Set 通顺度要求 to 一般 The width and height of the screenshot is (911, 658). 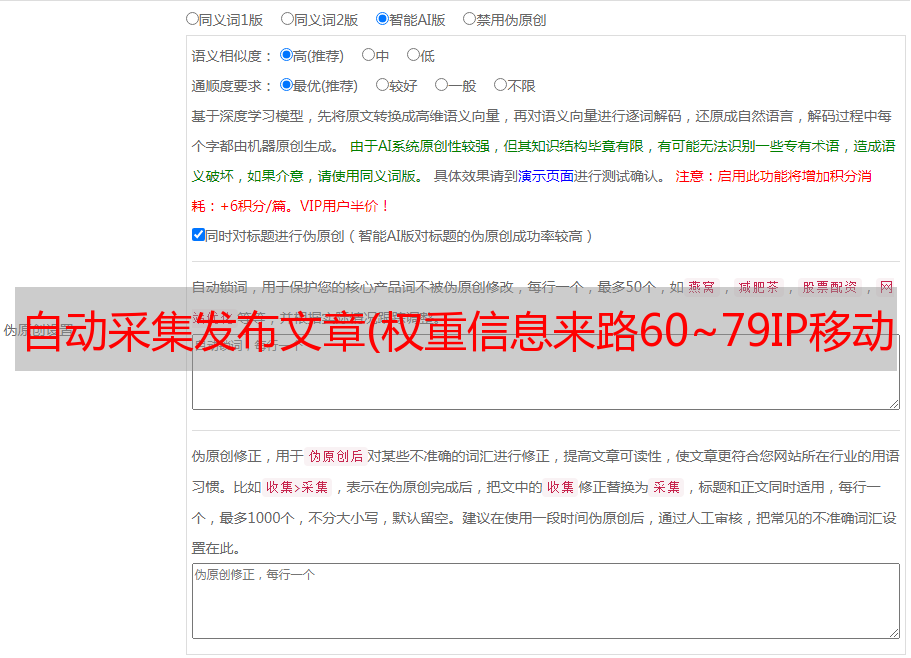[x=442, y=85]
